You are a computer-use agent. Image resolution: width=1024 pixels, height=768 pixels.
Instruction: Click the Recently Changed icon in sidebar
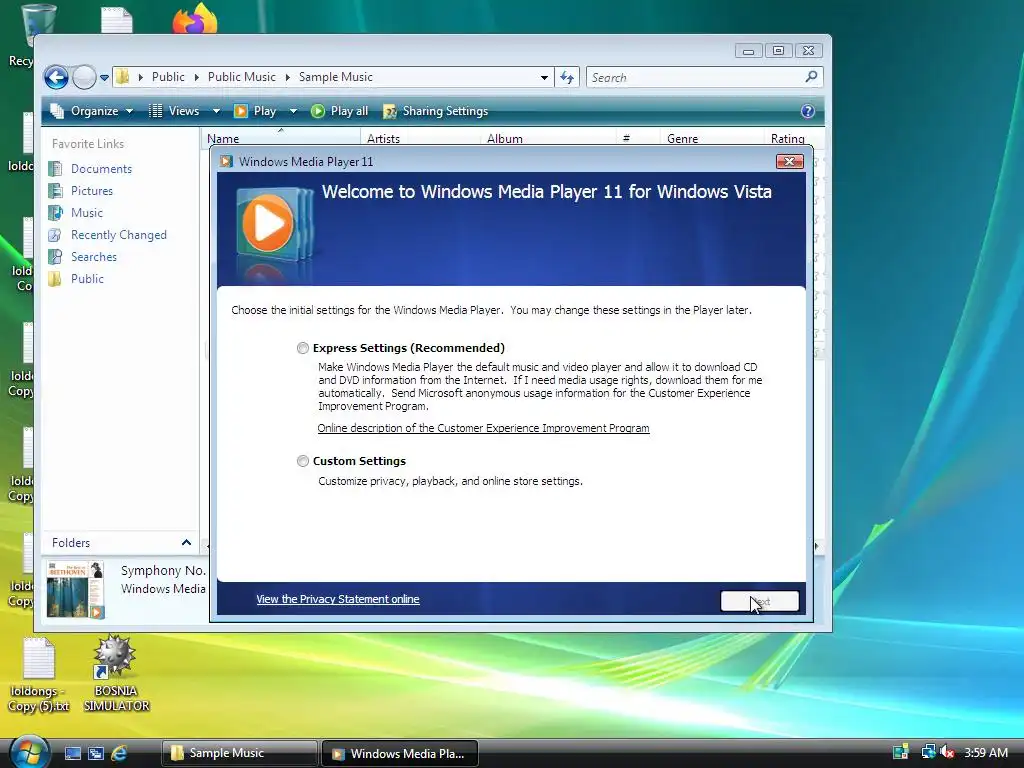[x=56, y=235]
